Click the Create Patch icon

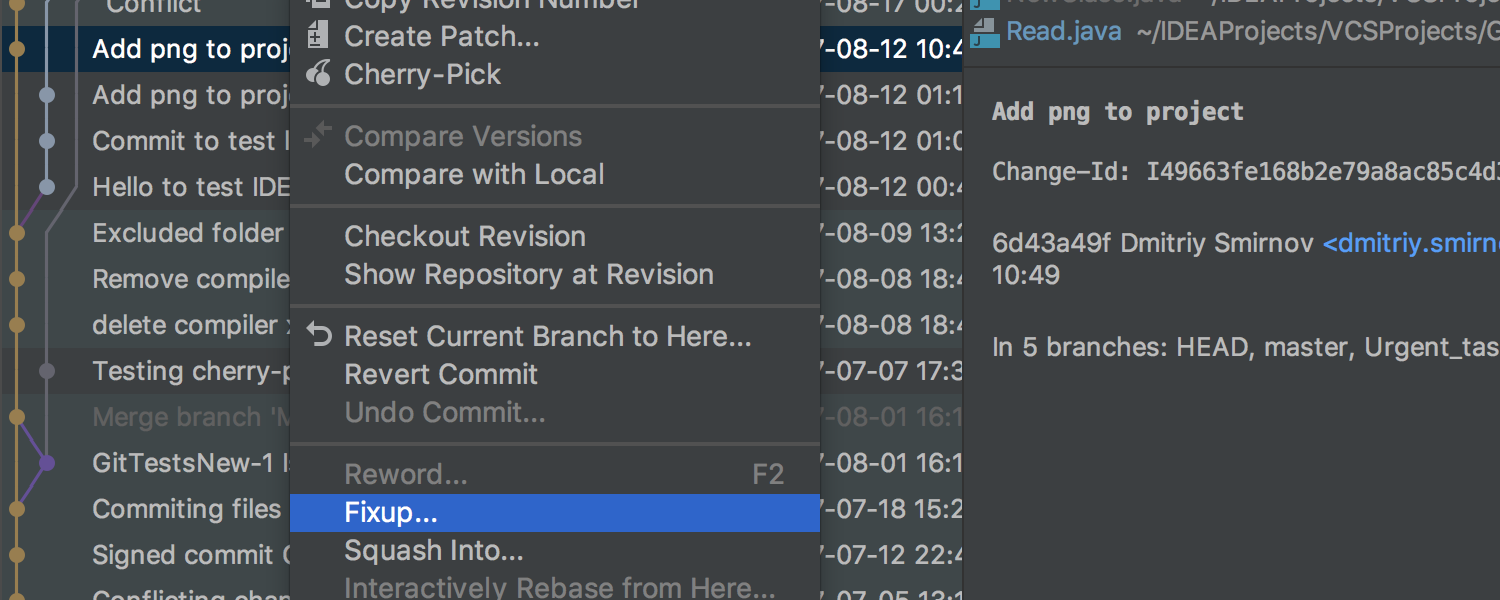318,37
